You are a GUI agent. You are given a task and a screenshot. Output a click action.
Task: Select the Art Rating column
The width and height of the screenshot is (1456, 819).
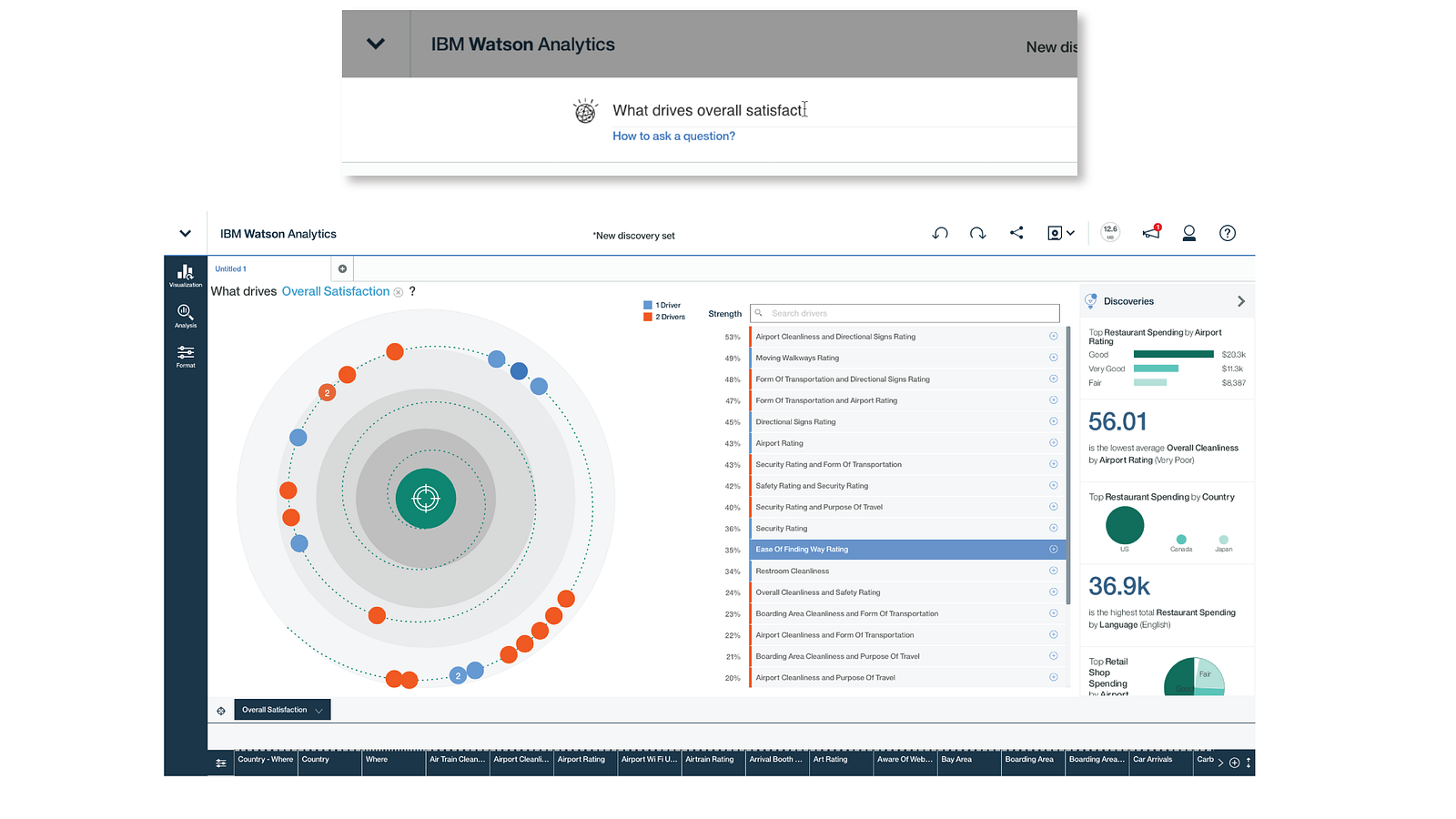click(842, 763)
